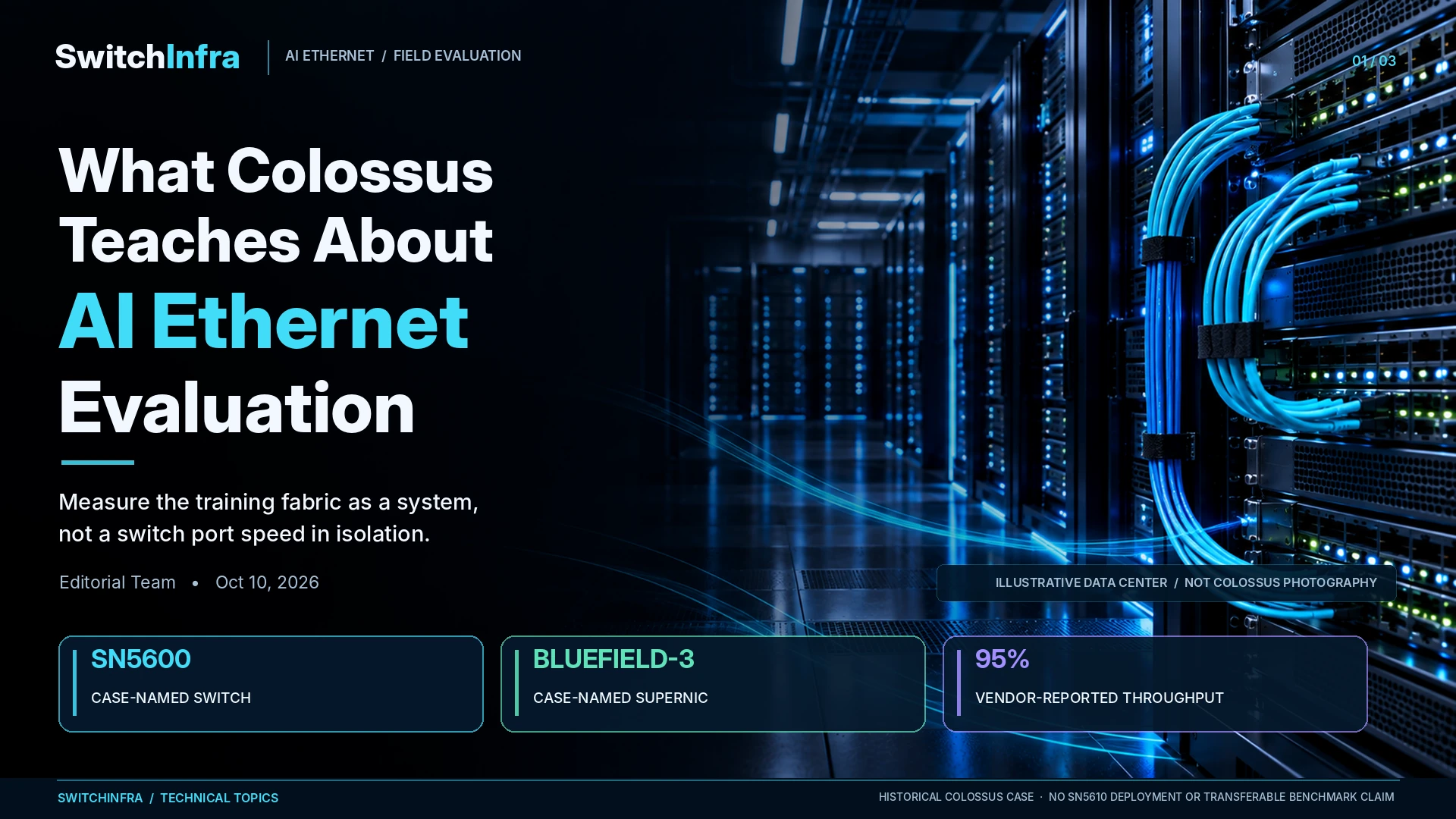Click the Editorial Team author name

pyautogui.click(x=118, y=582)
